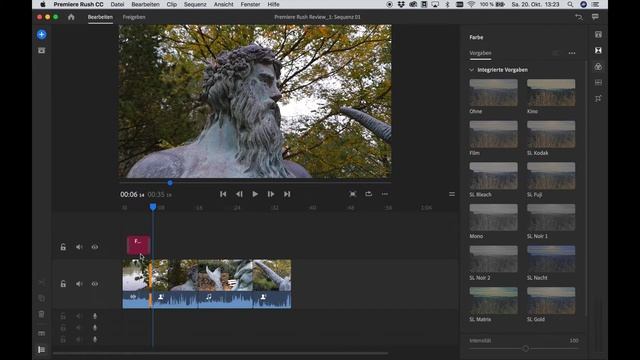The width and height of the screenshot is (640, 360).
Task: Jump to the end of the sequence
Action: click(287, 194)
